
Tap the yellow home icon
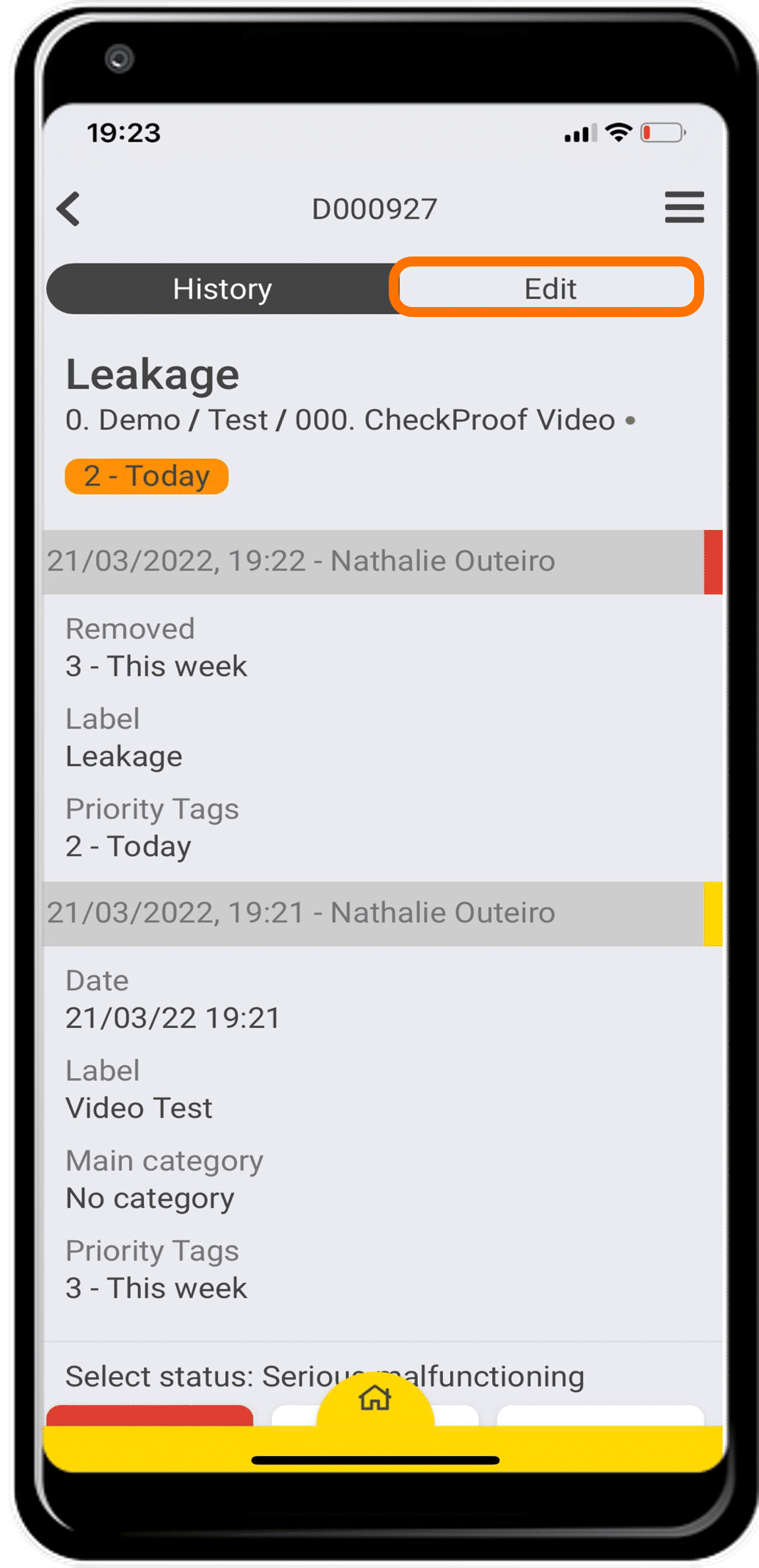tap(375, 1398)
